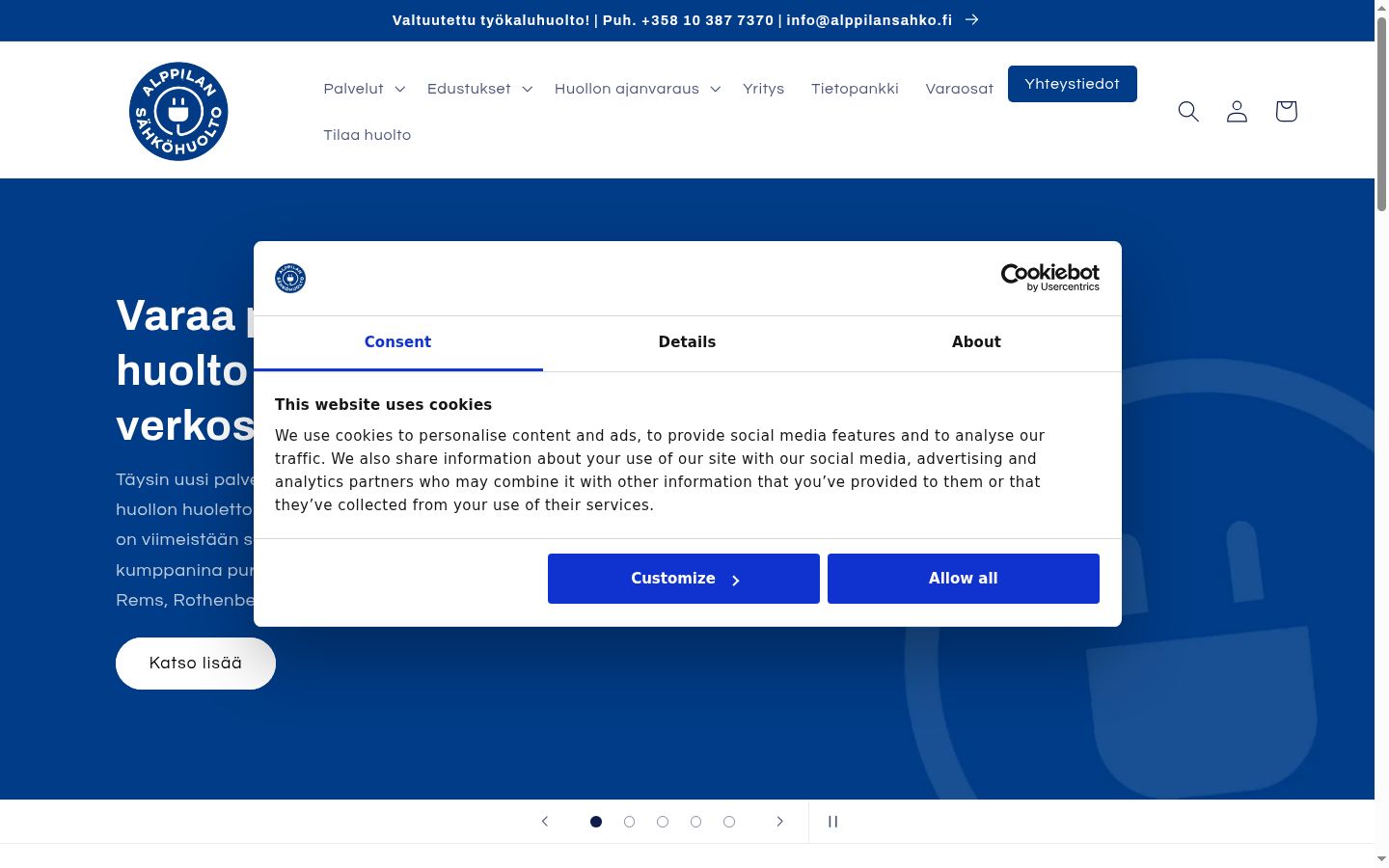Open the site search icon
This screenshot has width=1389, height=868.
click(x=1188, y=111)
